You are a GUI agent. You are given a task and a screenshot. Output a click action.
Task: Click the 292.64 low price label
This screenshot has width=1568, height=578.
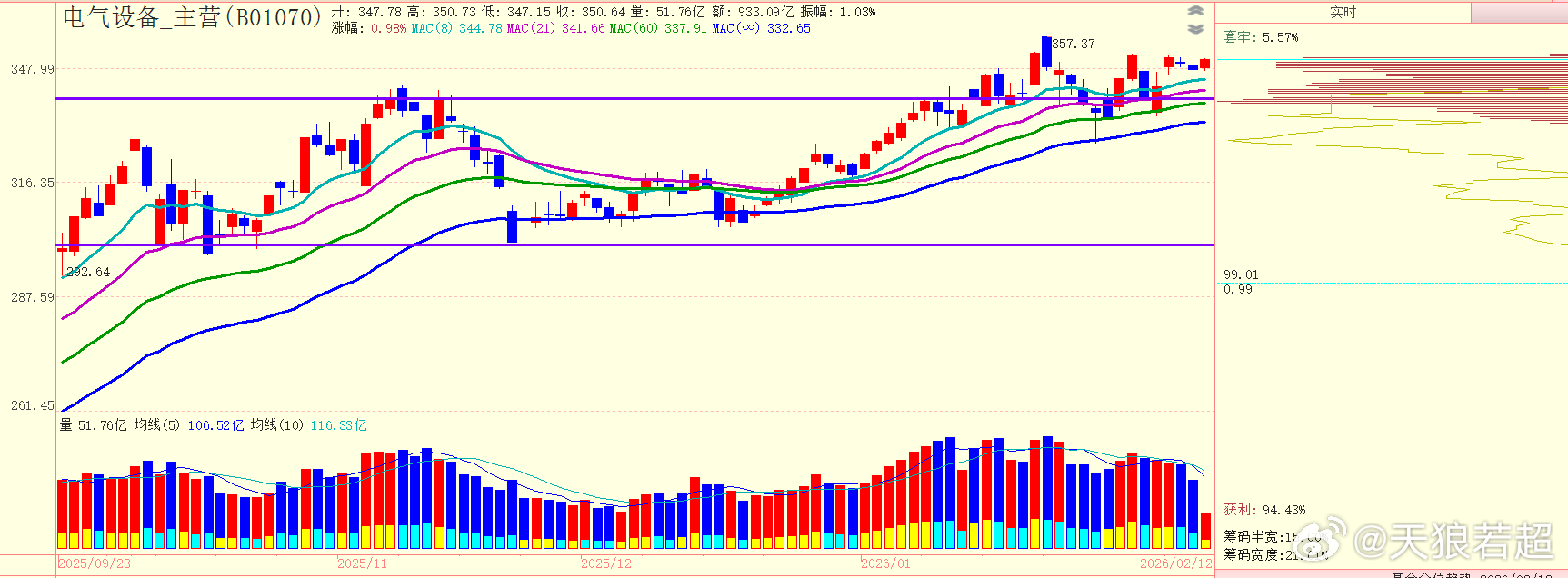point(88,272)
